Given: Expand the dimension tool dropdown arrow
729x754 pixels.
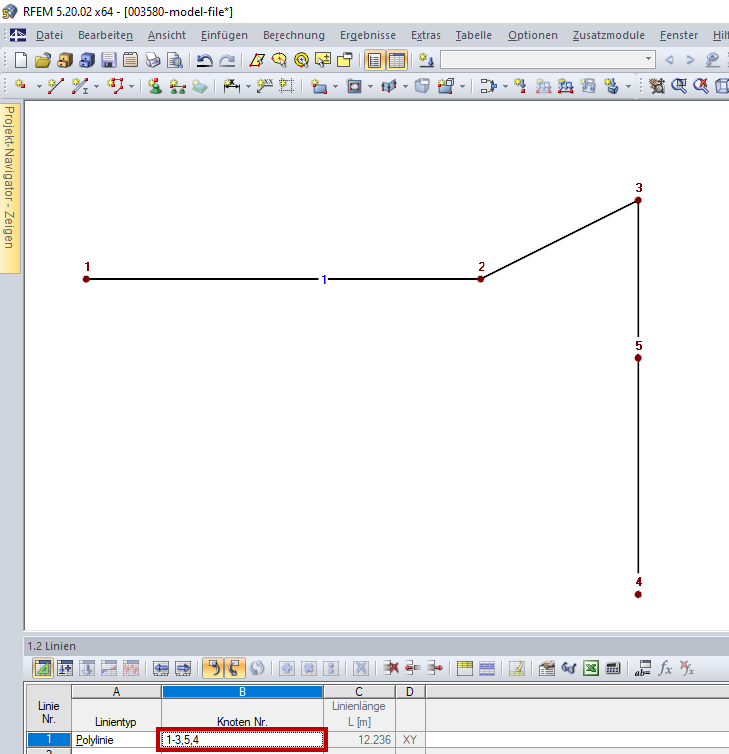Looking at the screenshot, I should click(x=248, y=87).
